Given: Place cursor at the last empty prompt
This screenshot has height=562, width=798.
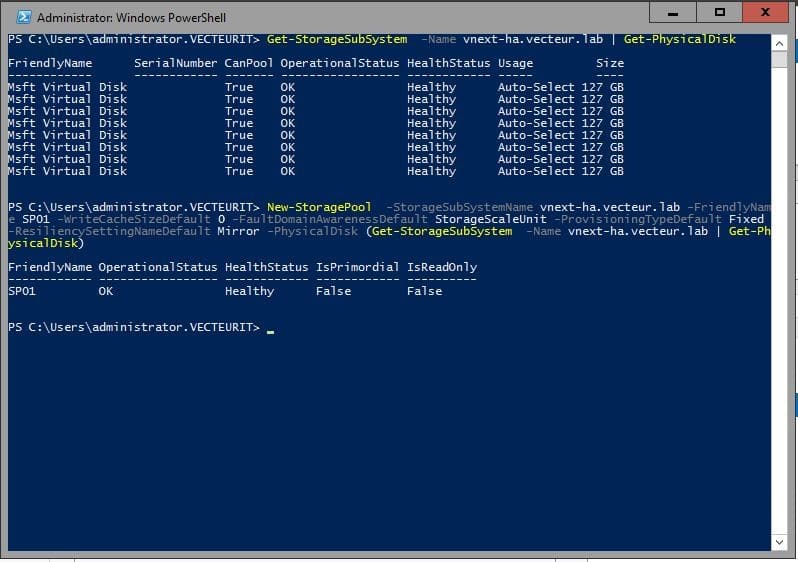Looking at the screenshot, I should tap(270, 328).
